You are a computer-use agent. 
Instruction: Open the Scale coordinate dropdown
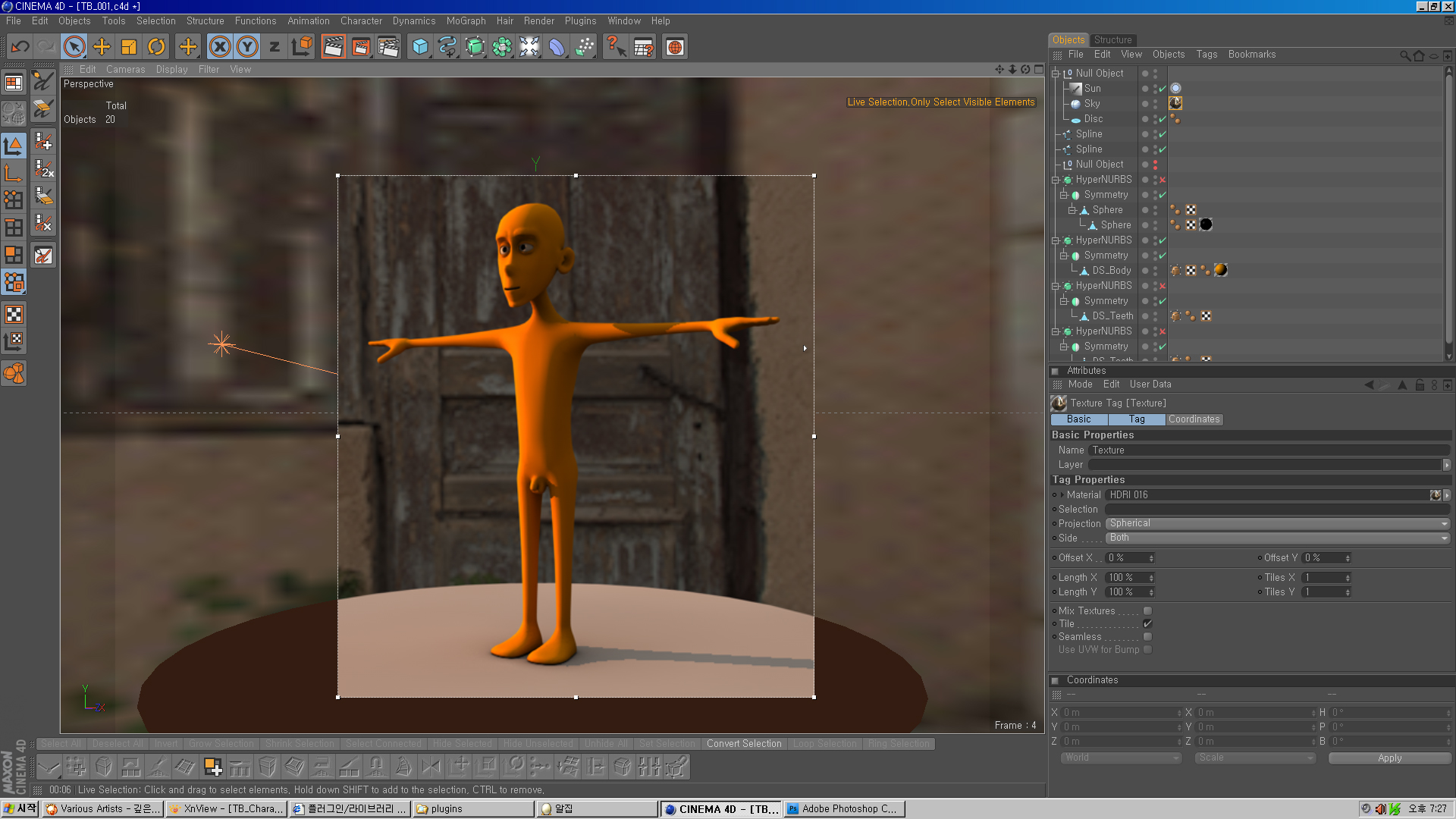click(x=1255, y=758)
